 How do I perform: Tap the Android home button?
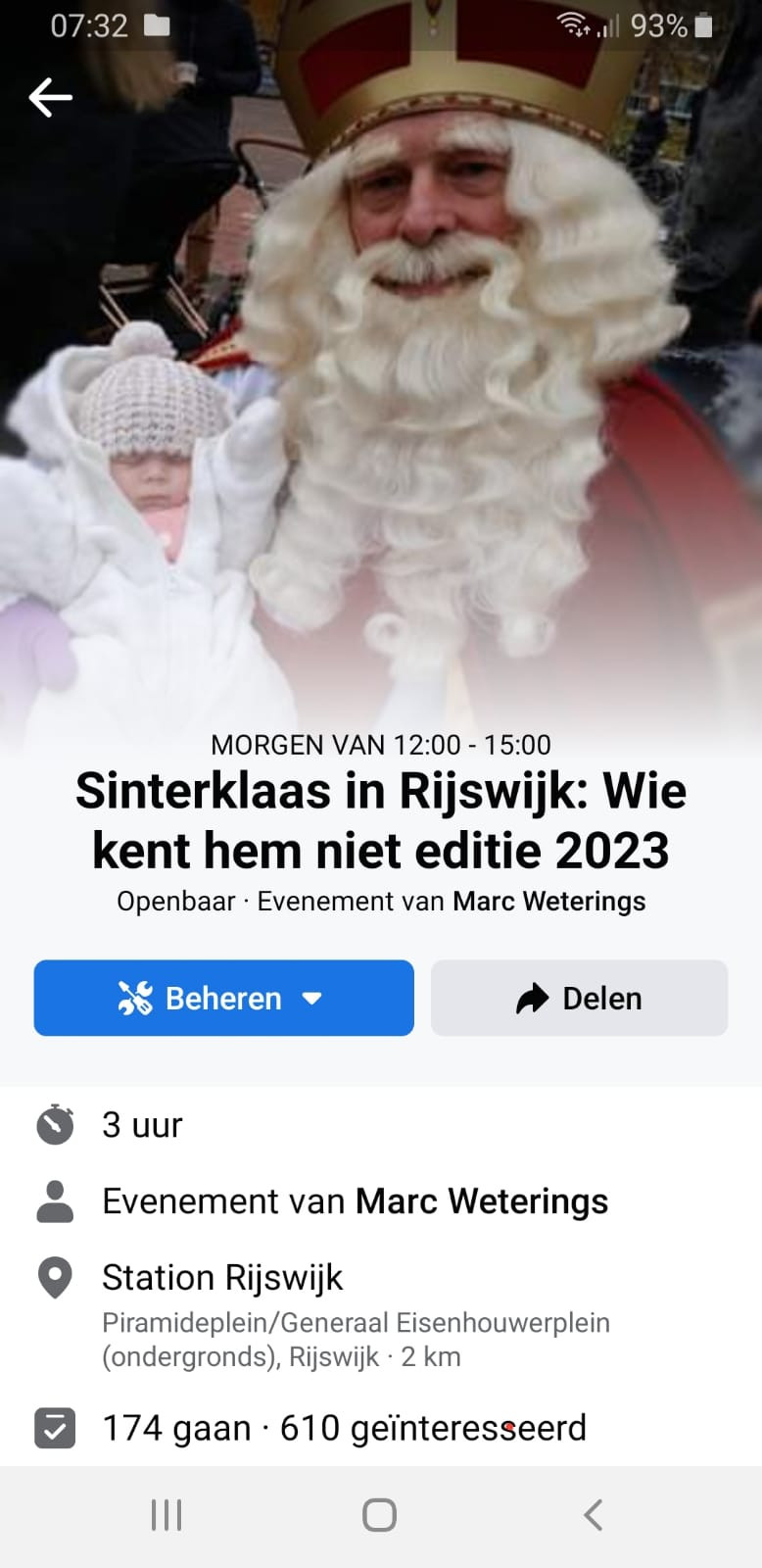pos(379,1515)
